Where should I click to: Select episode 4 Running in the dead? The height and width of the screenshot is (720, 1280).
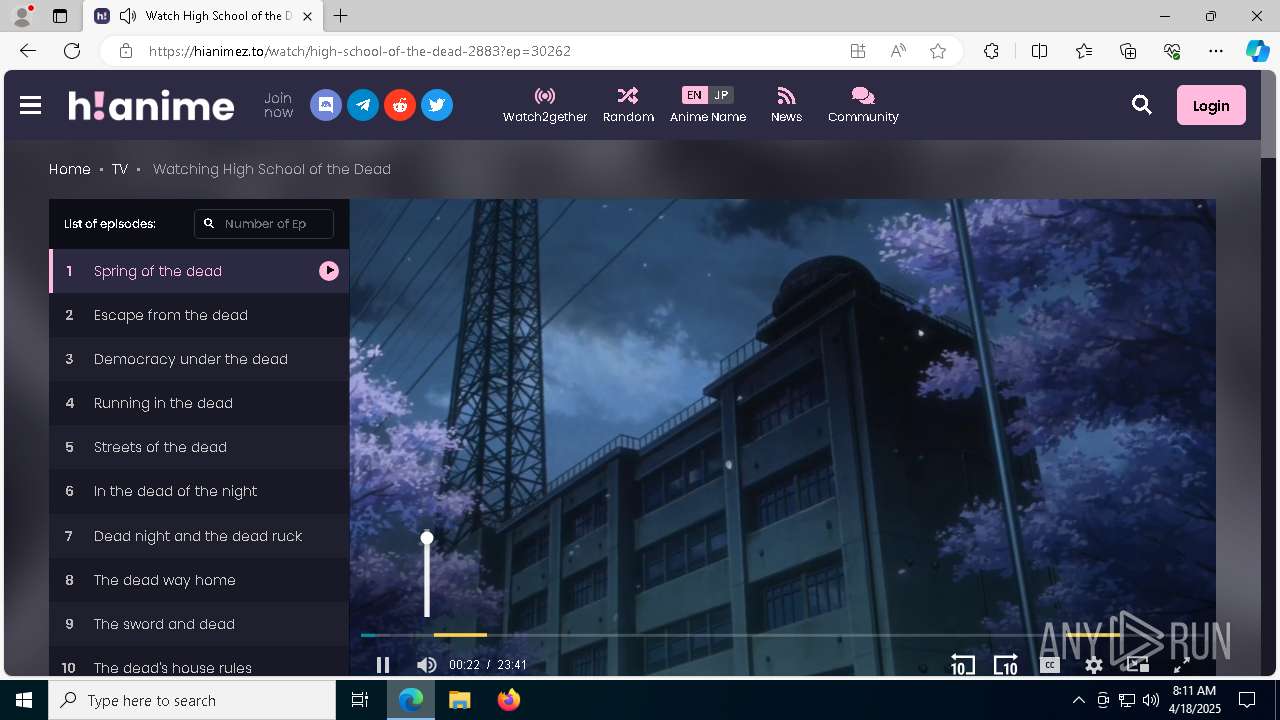click(x=199, y=403)
